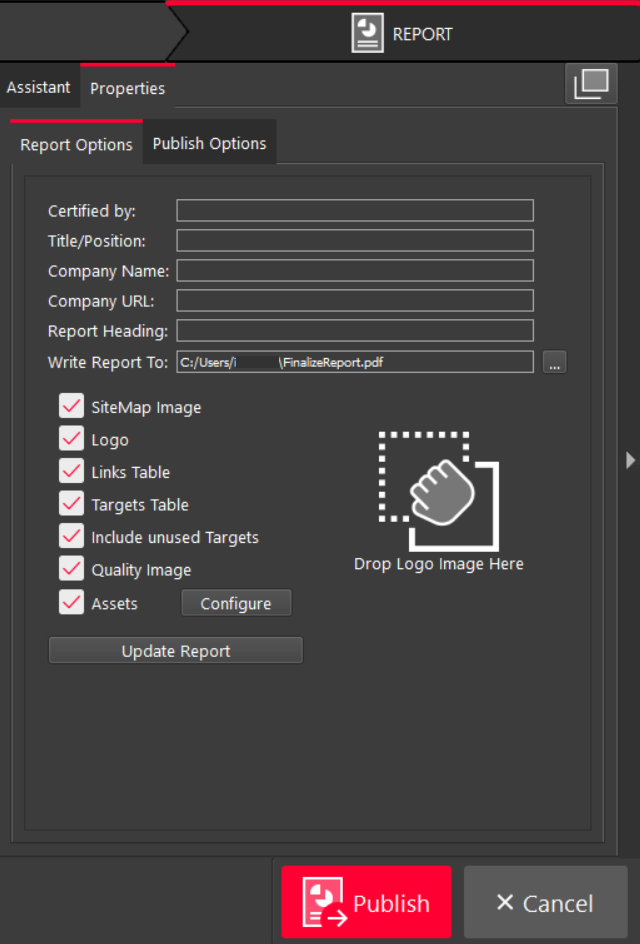Image resolution: width=640 pixels, height=944 pixels.
Task: Toggle the Logo checkbox
Action: [72, 439]
